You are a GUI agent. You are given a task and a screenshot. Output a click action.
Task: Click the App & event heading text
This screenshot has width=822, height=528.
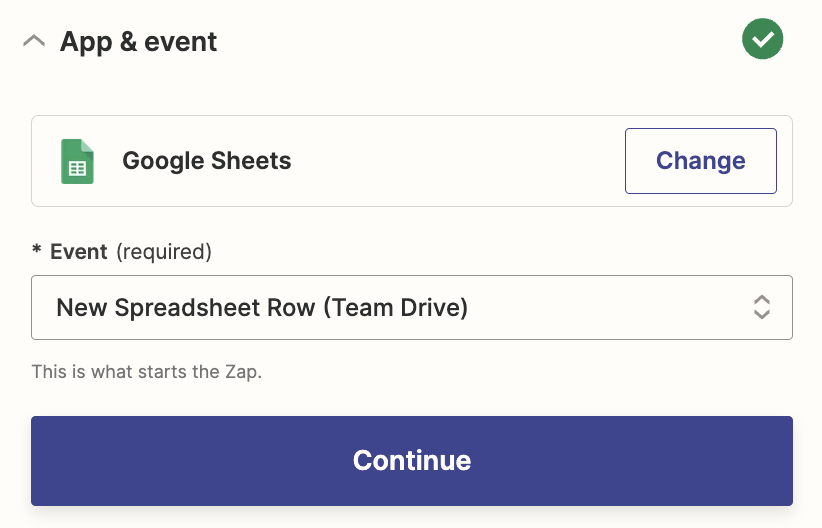pos(138,41)
